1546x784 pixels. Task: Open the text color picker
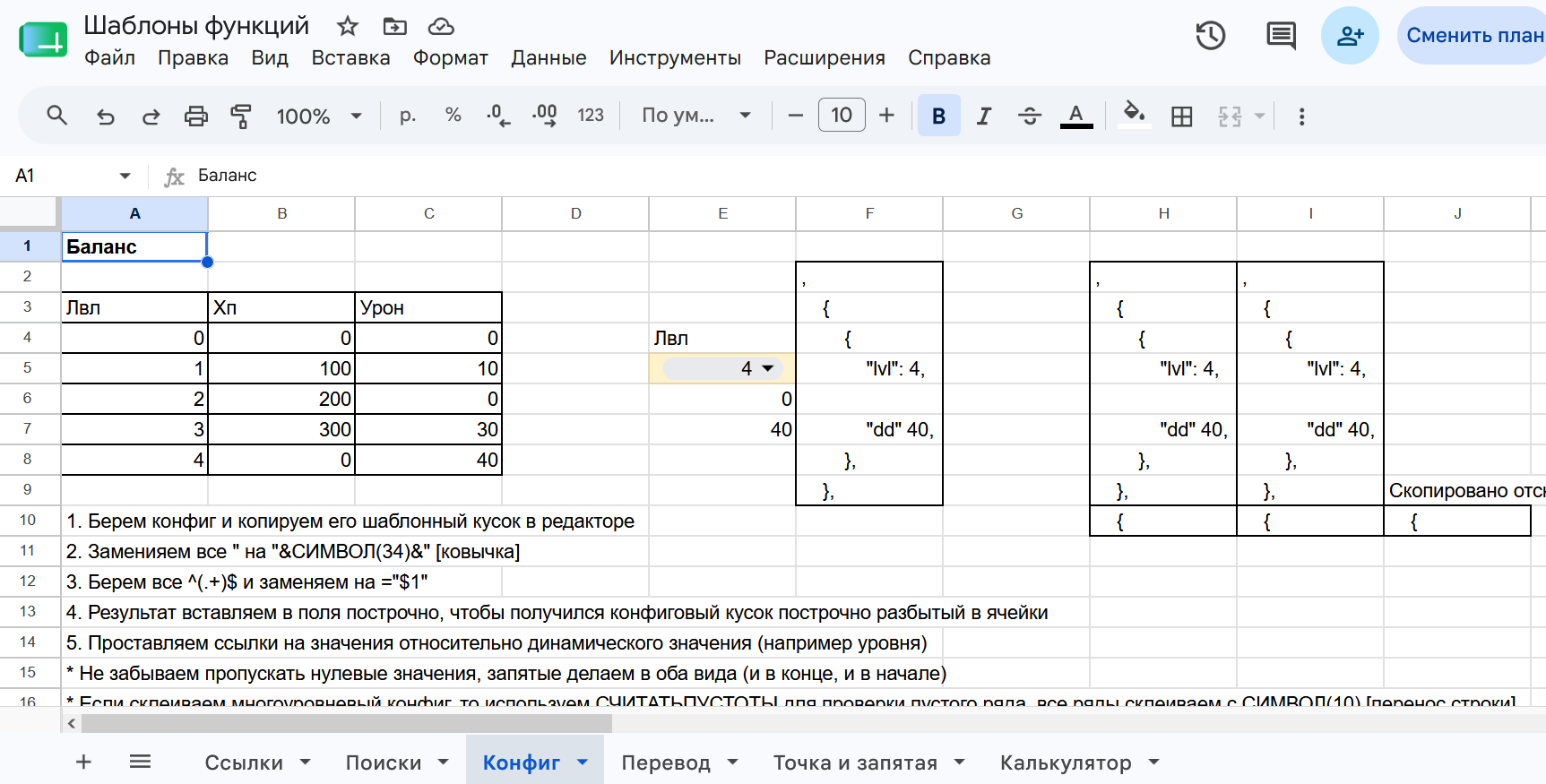(x=1076, y=116)
